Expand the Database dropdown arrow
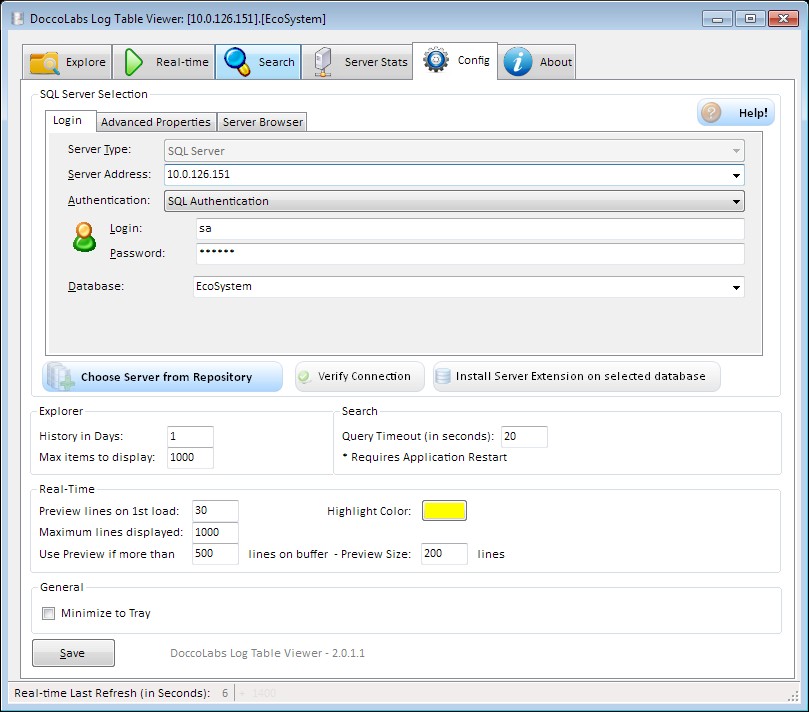 tap(736, 287)
